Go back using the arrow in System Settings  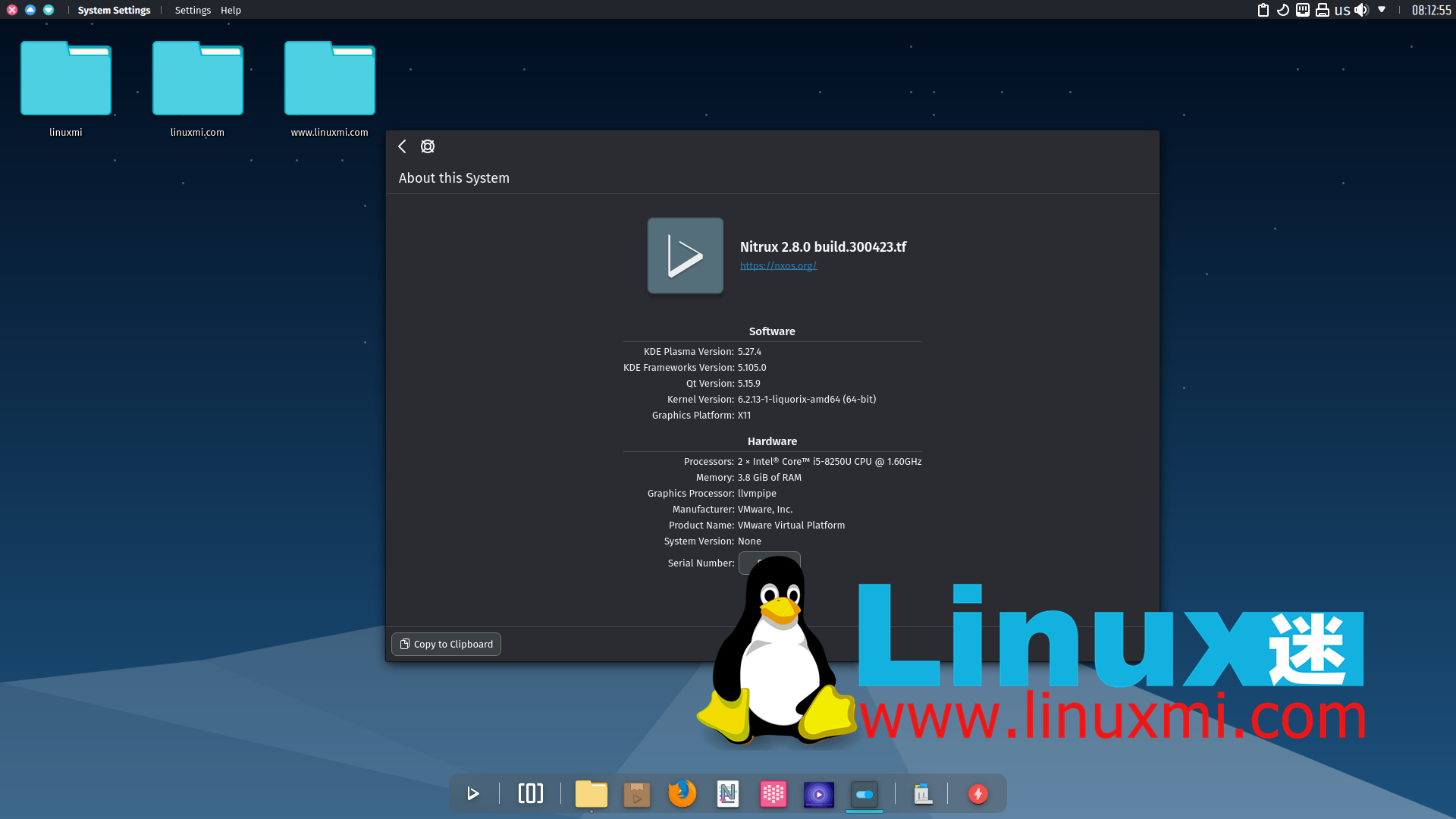tap(403, 146)
